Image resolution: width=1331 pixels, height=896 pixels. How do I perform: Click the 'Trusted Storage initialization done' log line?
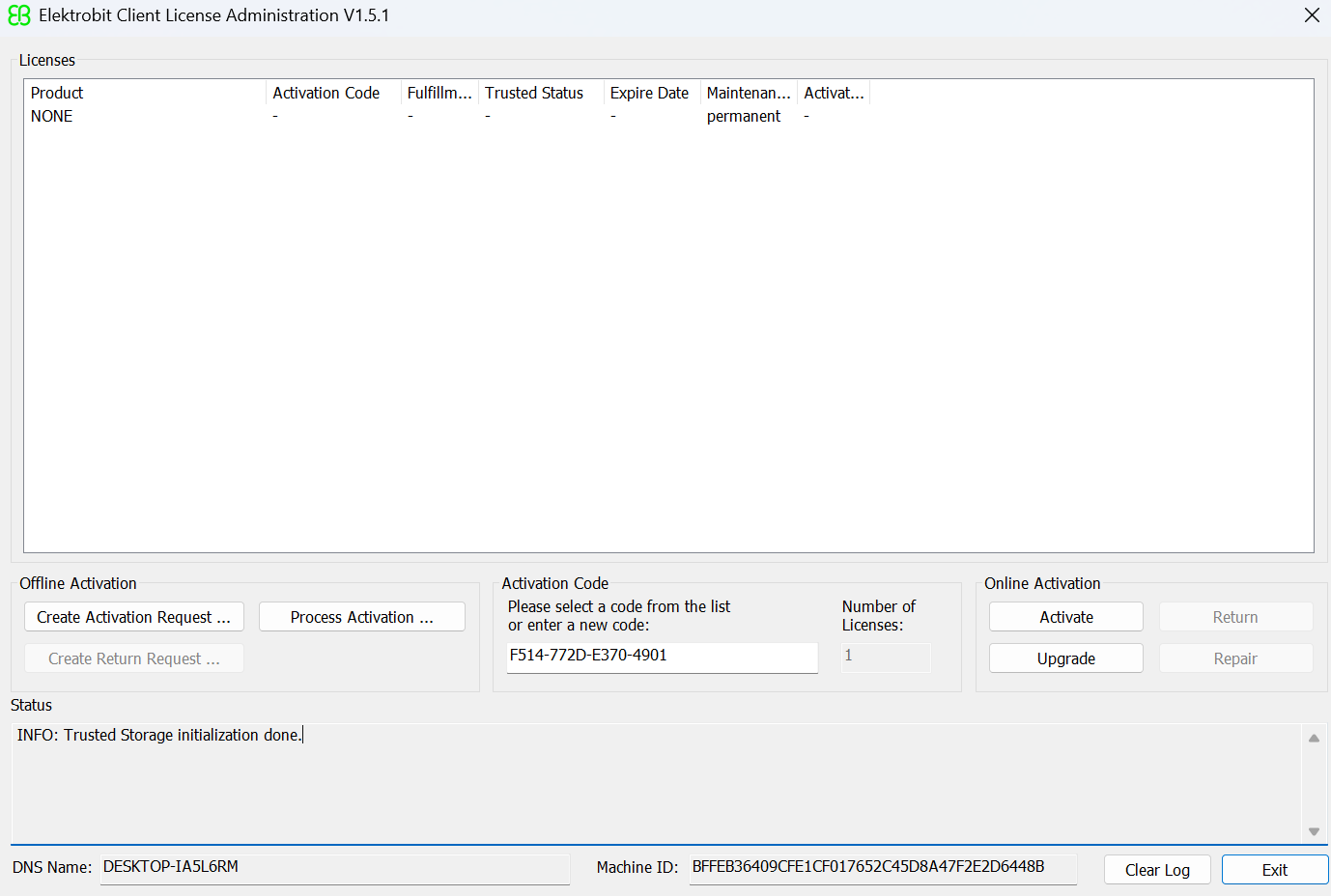159,735
